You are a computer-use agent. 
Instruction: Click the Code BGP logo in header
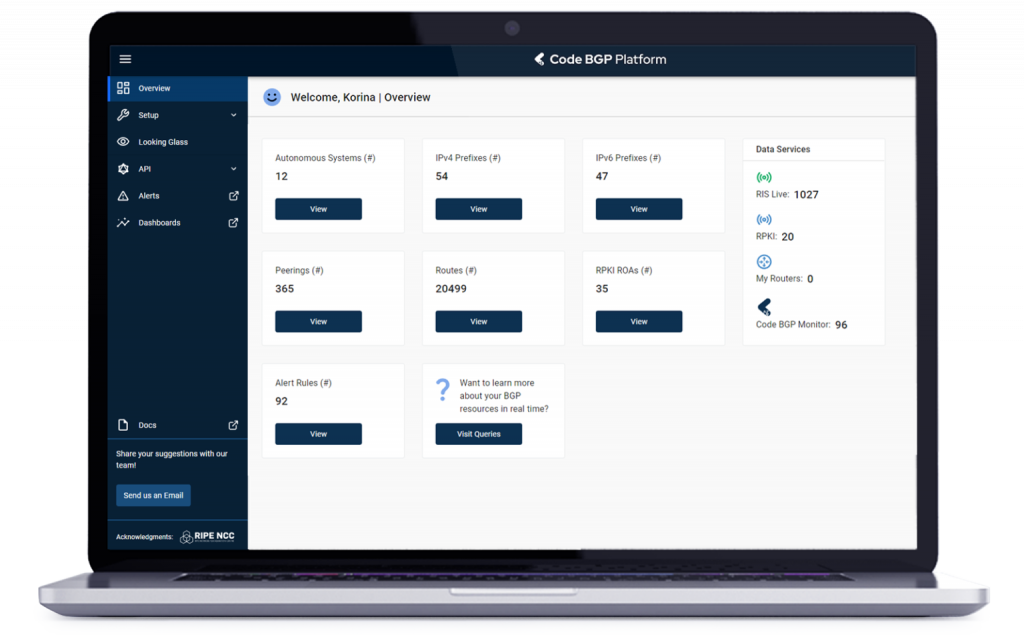click(539, 59)
